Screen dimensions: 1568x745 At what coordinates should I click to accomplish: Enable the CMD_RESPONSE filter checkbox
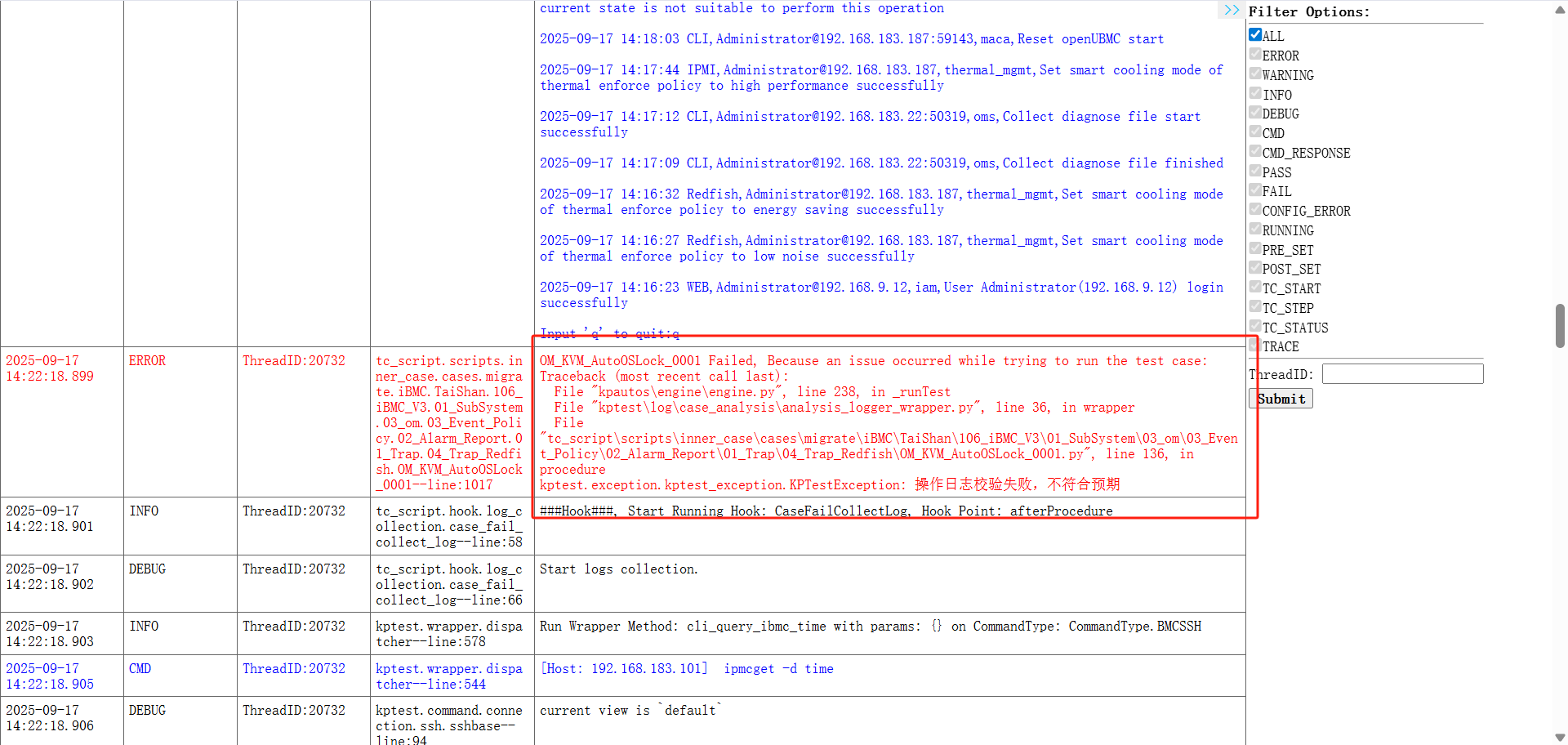pyautogui.click(x=1255, y=152)
